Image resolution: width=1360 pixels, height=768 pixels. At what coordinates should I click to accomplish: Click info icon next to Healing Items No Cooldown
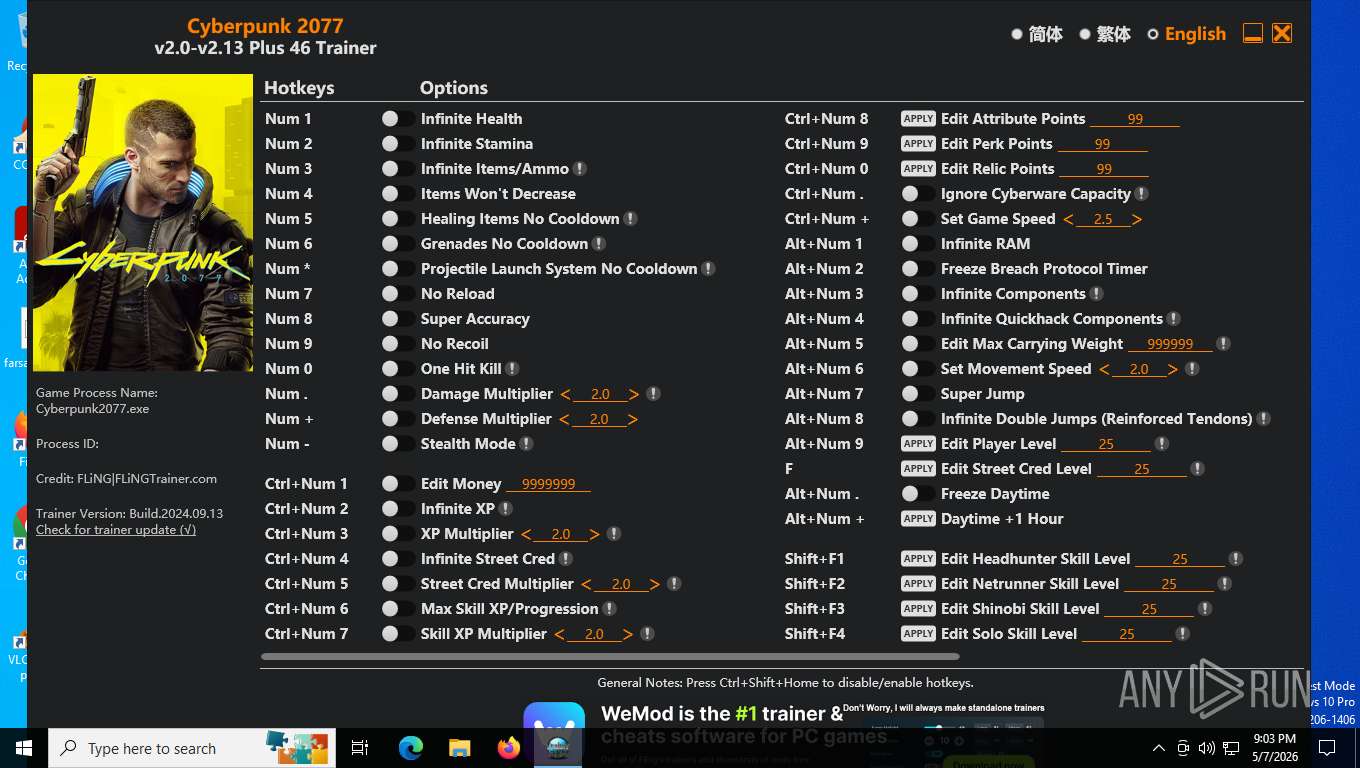click(631, 219)
